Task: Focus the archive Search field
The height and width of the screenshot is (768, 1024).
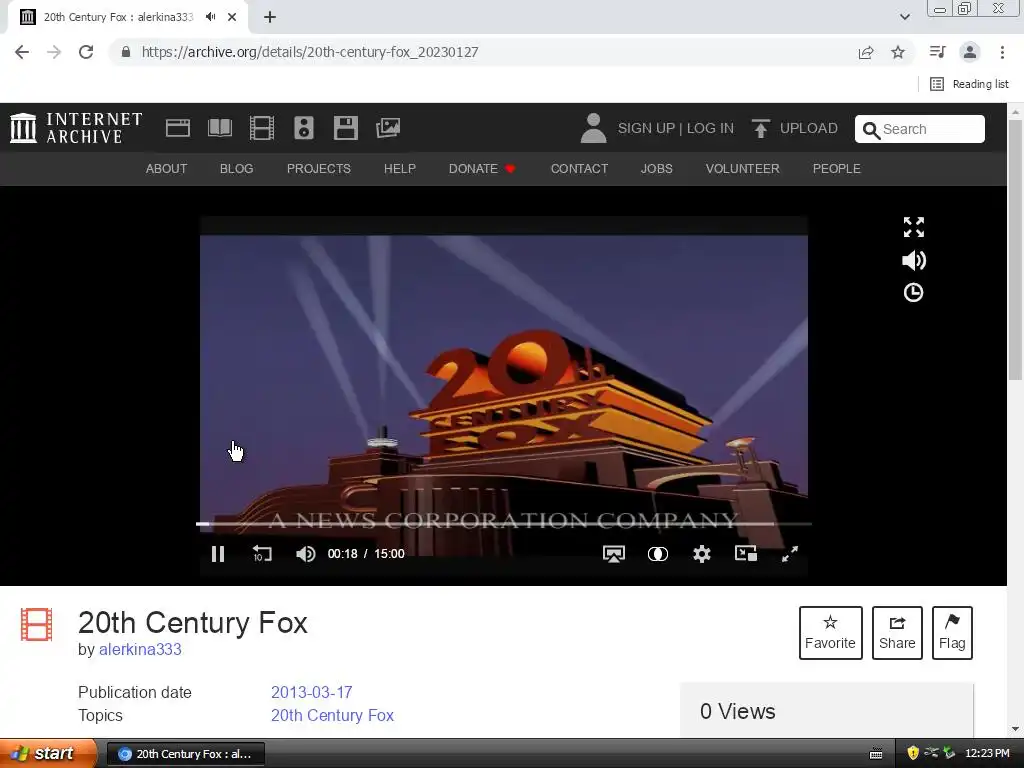Action: point(920,129)
